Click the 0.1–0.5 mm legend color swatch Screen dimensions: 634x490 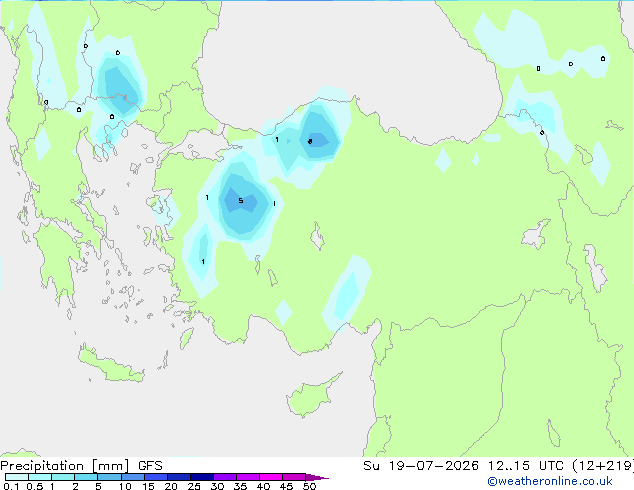point(17,477)
